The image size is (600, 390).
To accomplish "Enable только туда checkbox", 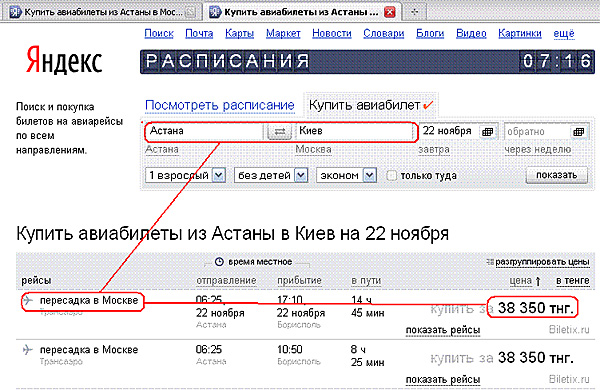I will 391,175.
